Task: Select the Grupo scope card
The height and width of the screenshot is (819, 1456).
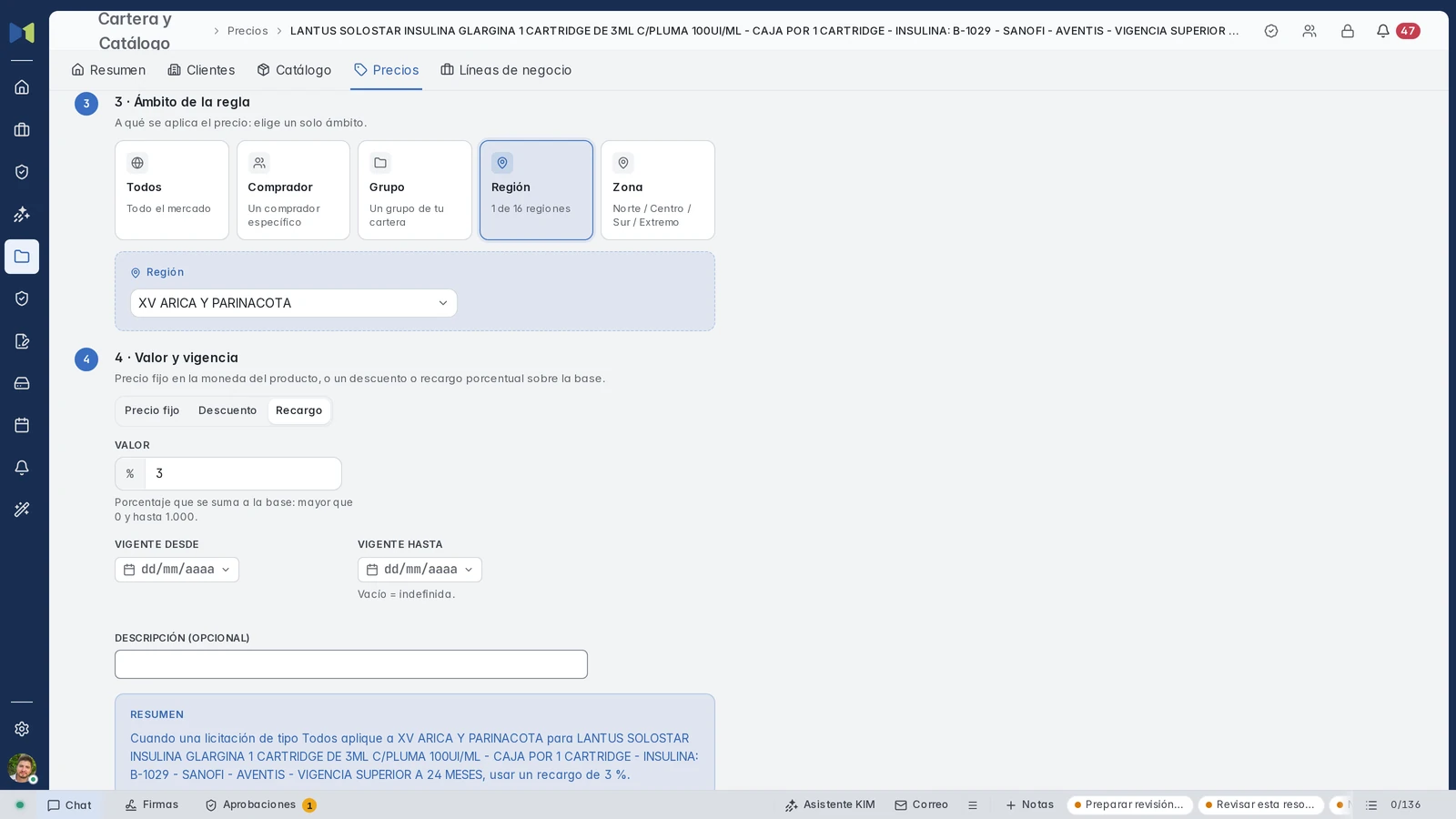Action: (x=415, y=190)
